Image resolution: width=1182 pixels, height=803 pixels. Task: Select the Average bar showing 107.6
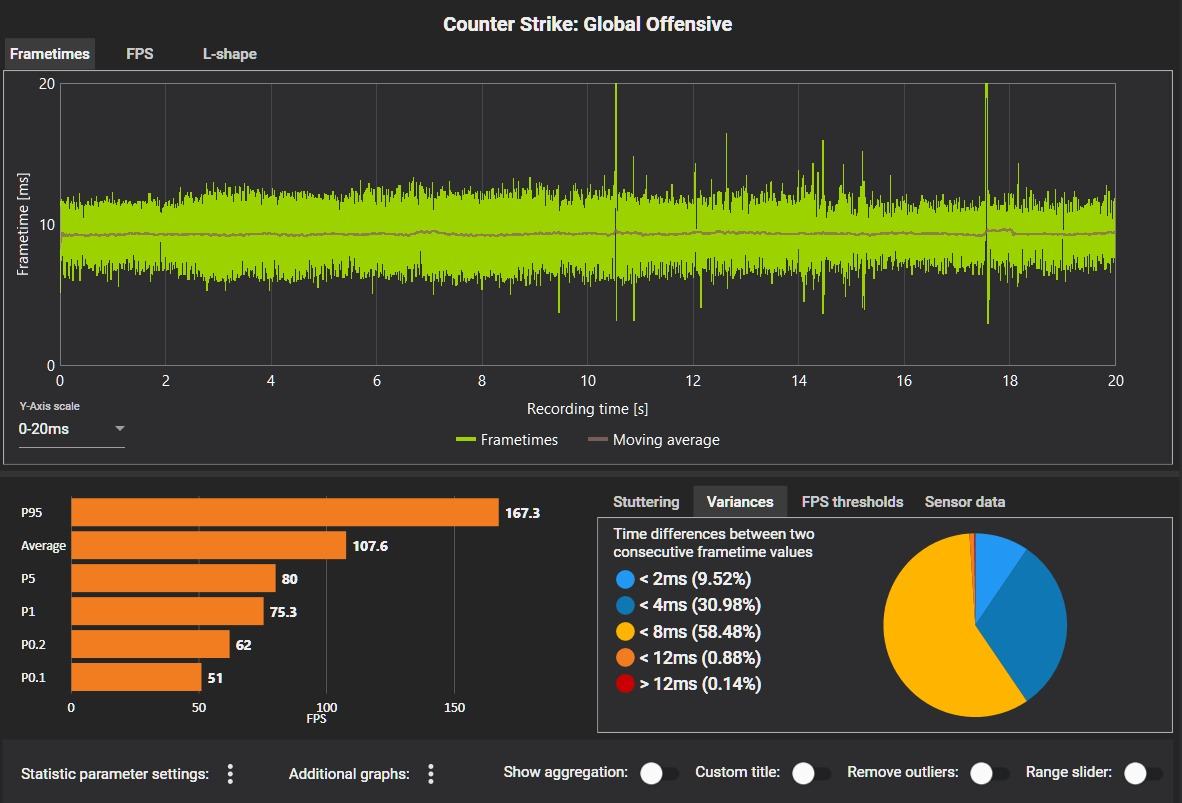(209, 545)
